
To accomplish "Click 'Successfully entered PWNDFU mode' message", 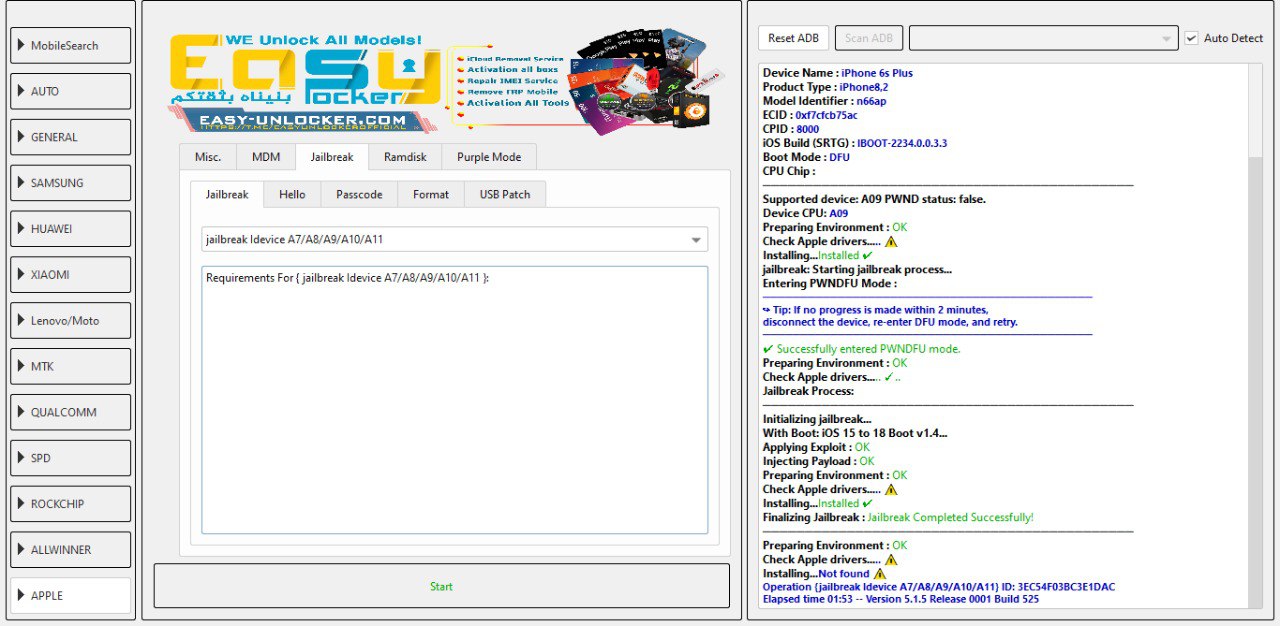I will [862, 349].
